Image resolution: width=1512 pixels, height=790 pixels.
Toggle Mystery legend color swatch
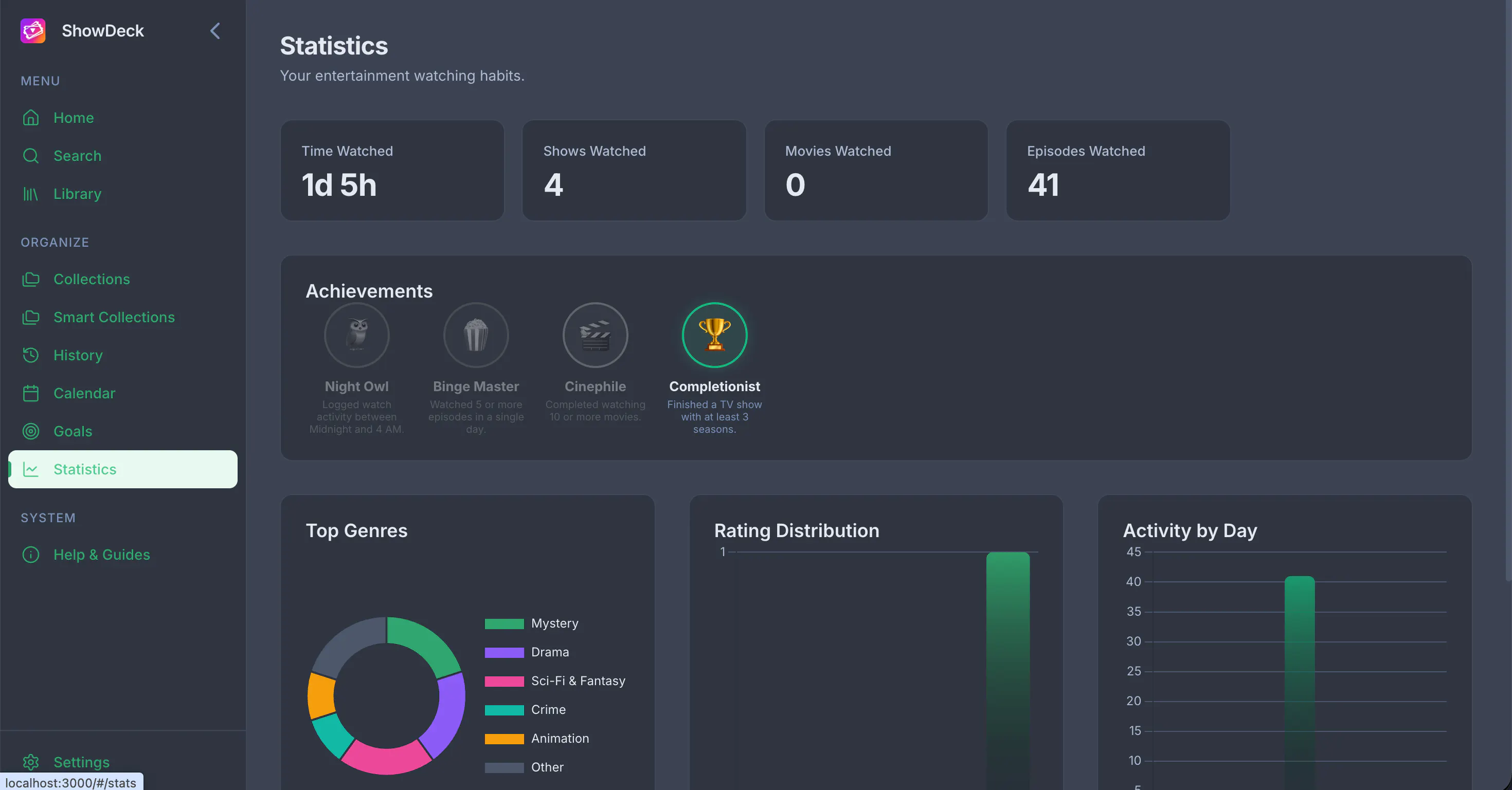coord(504,624)
